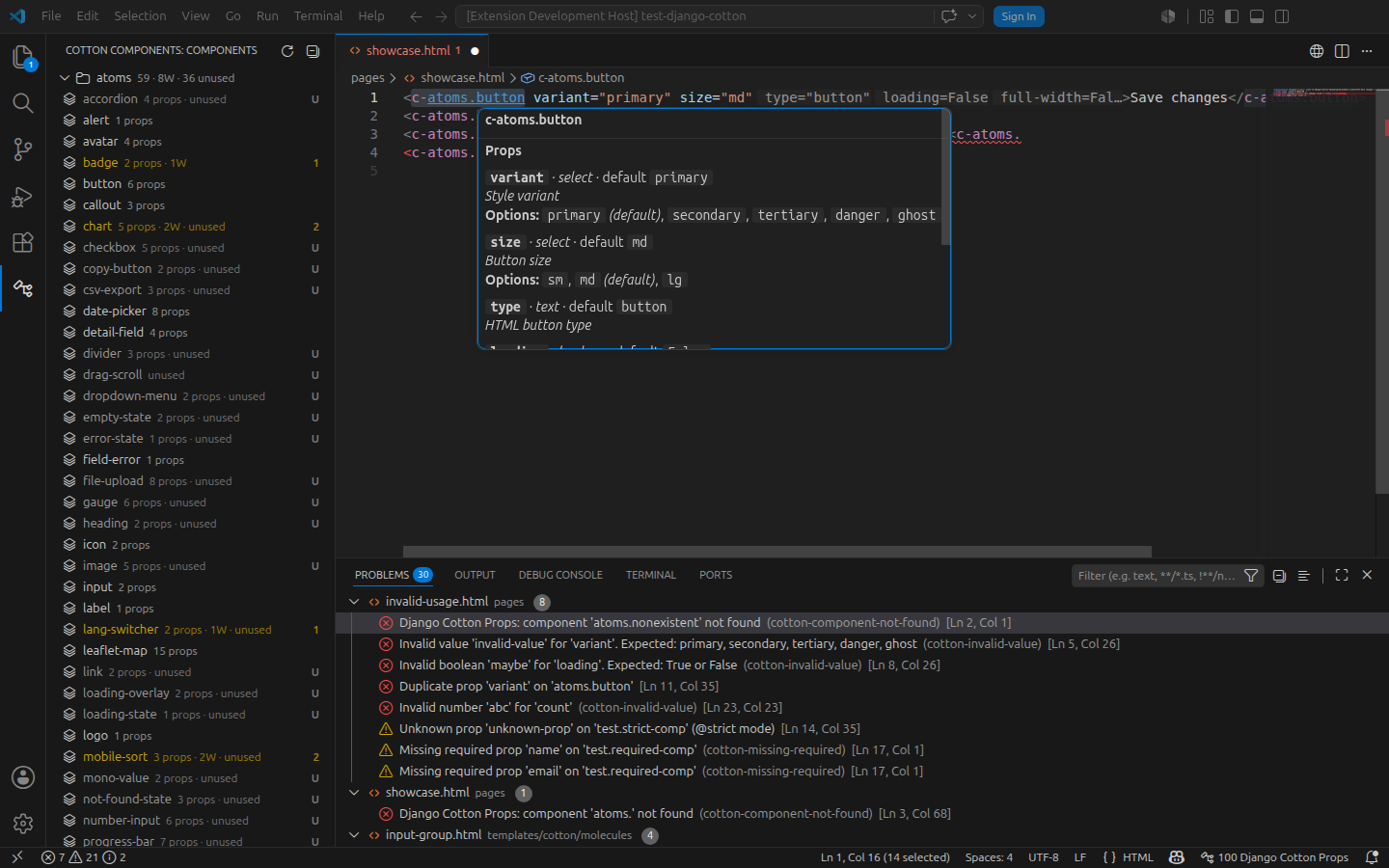Open the Terminal menu
The width and height of the screenshot is (1389, 868).
(x=318, y=16)
